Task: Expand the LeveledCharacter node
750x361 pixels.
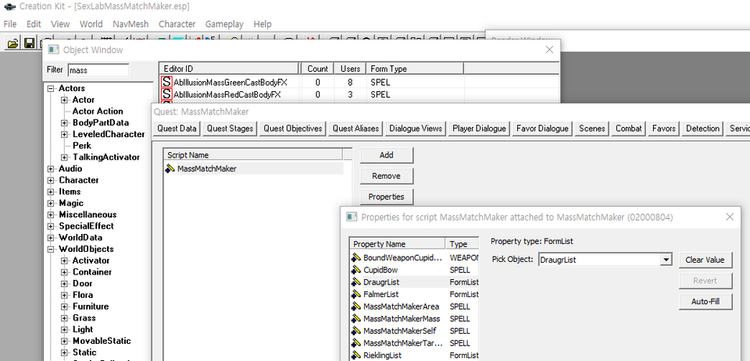Action: tap(64, 134)
